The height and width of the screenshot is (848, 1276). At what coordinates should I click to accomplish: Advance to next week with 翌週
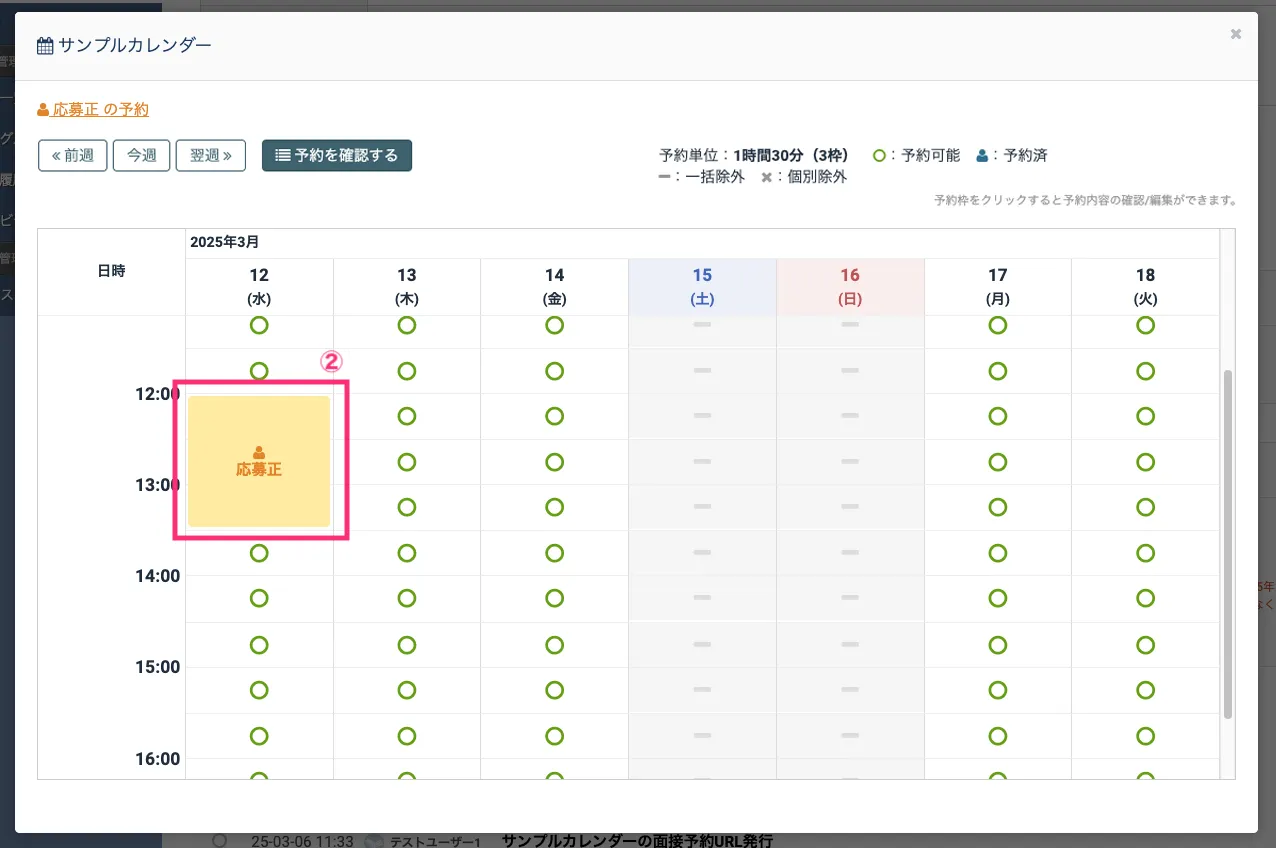point(210,155)
